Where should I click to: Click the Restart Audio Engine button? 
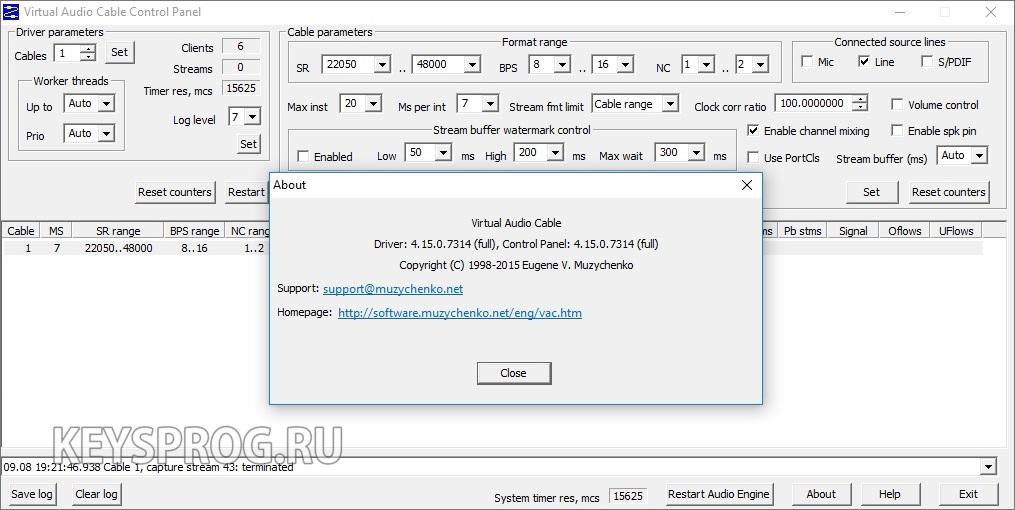(x=719, y=494)
